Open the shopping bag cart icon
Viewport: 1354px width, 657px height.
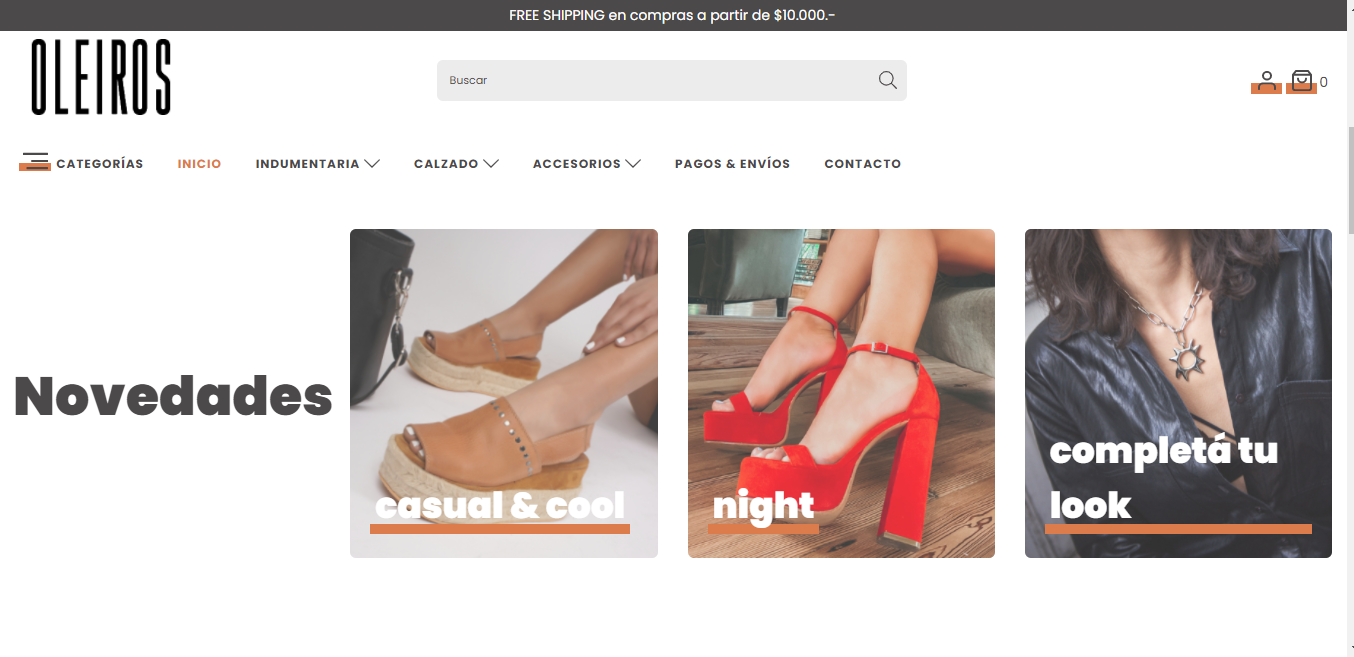[1301, 81]
